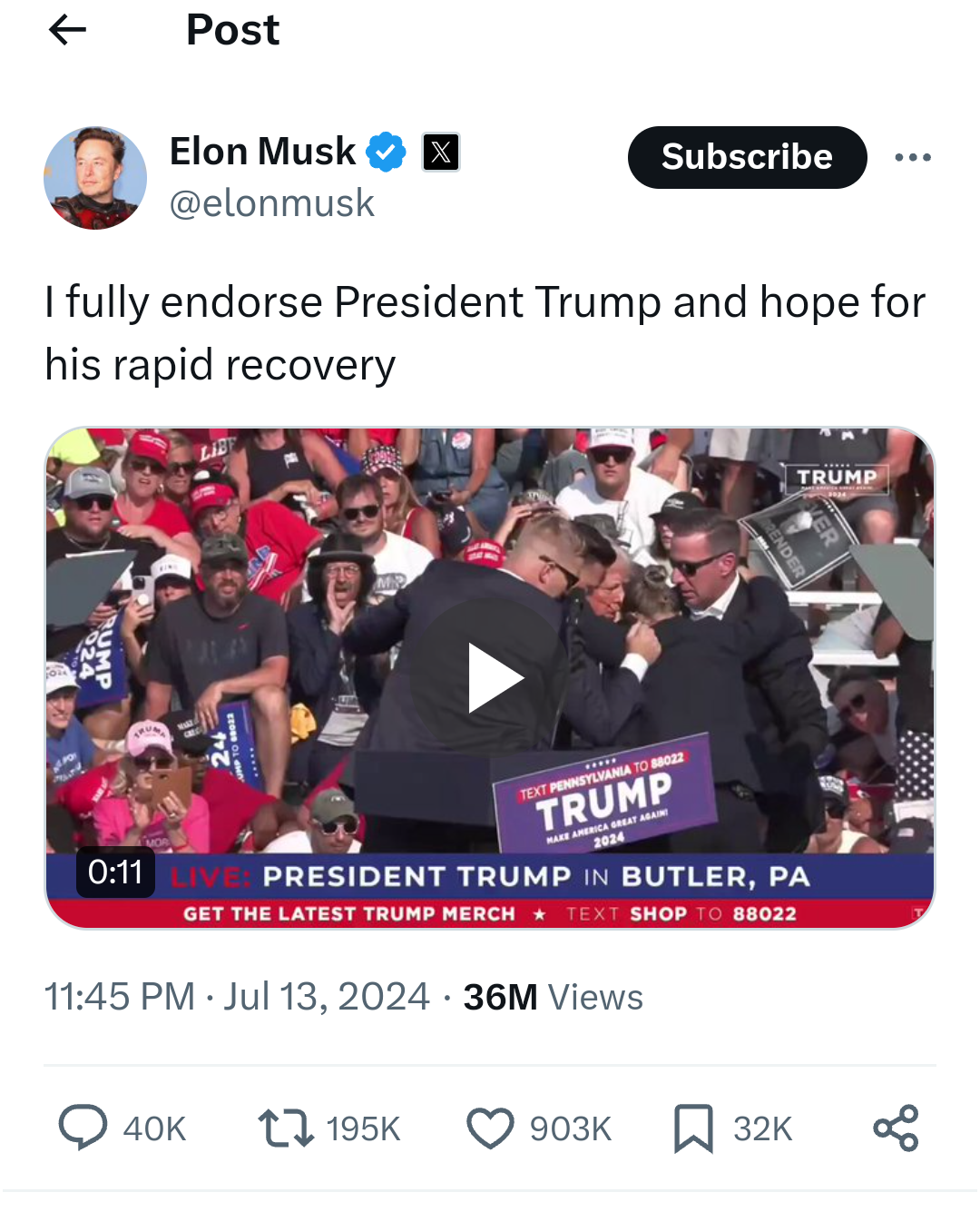Open the profile avatar picture

95,178
